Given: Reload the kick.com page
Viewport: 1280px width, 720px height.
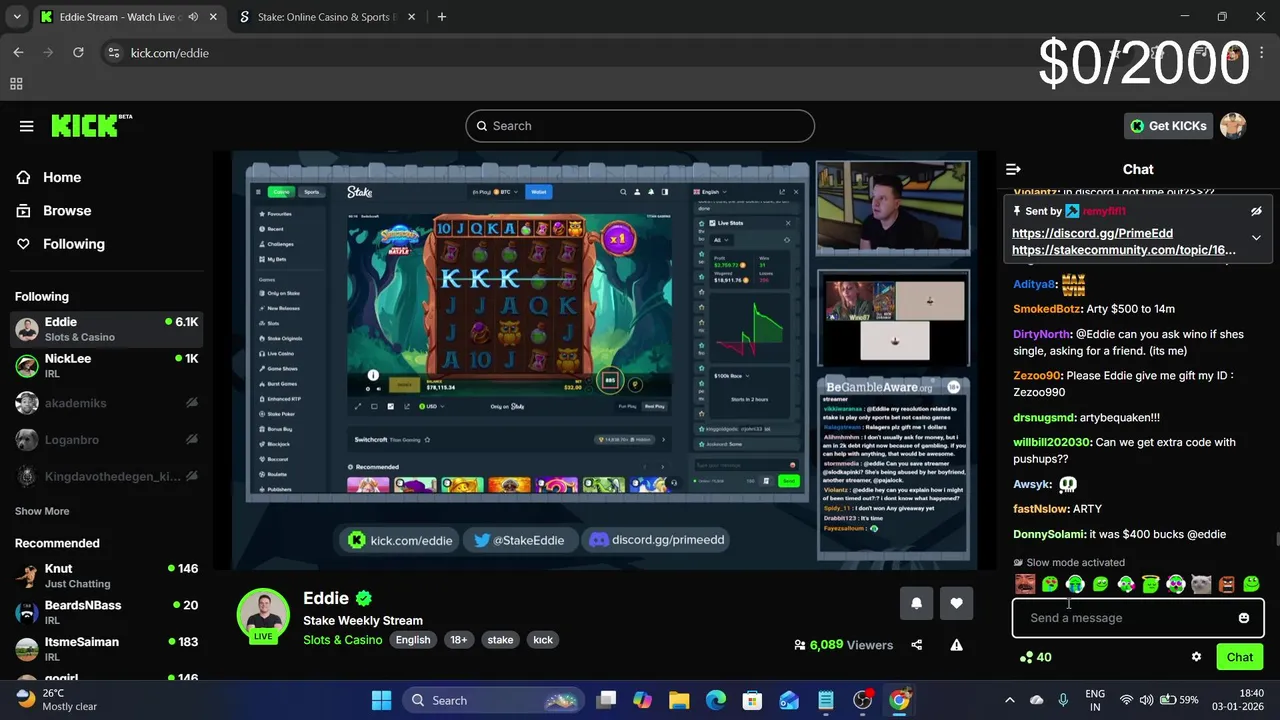Looking at the screenshot, I should coord(78,53).
